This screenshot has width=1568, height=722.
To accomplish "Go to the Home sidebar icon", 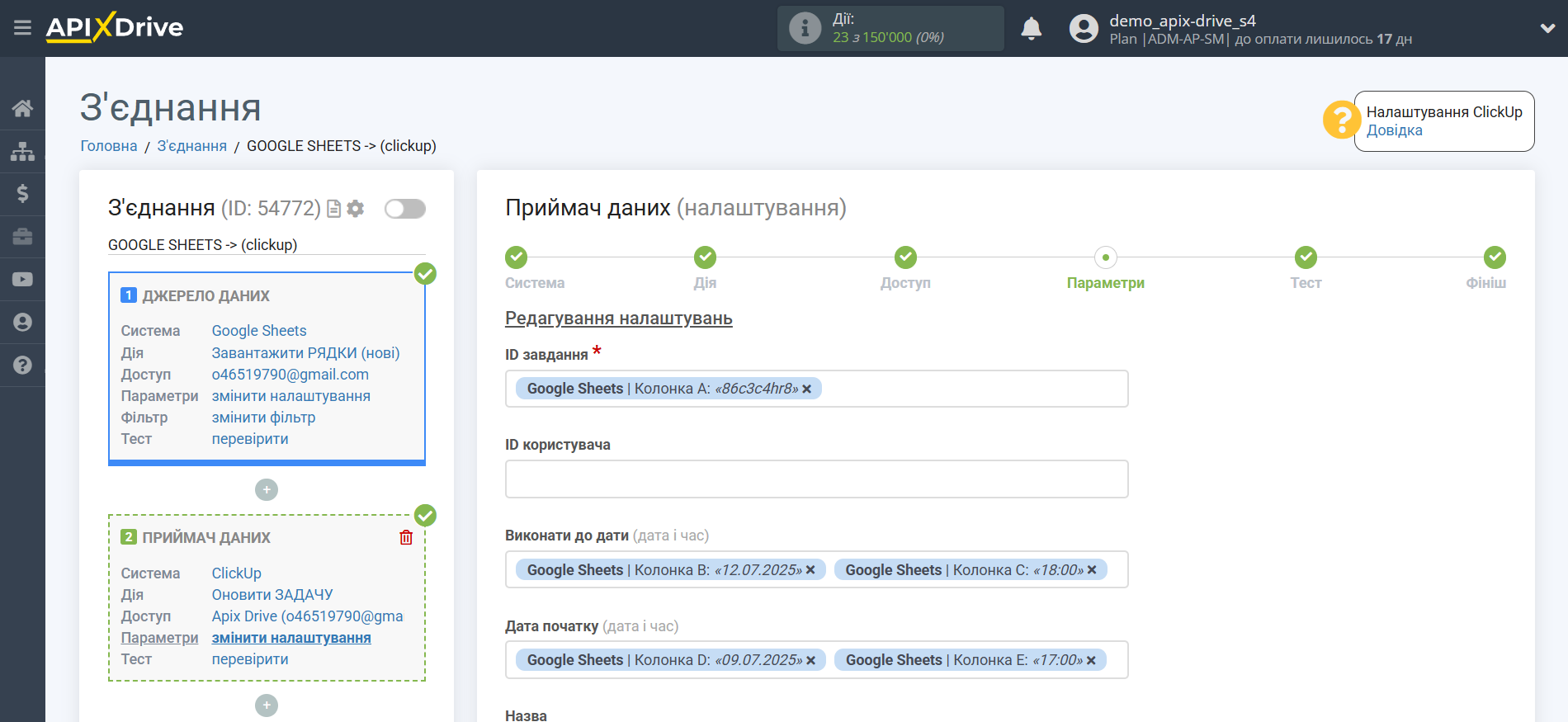I will pyautogui.click(x=22, y=108).
